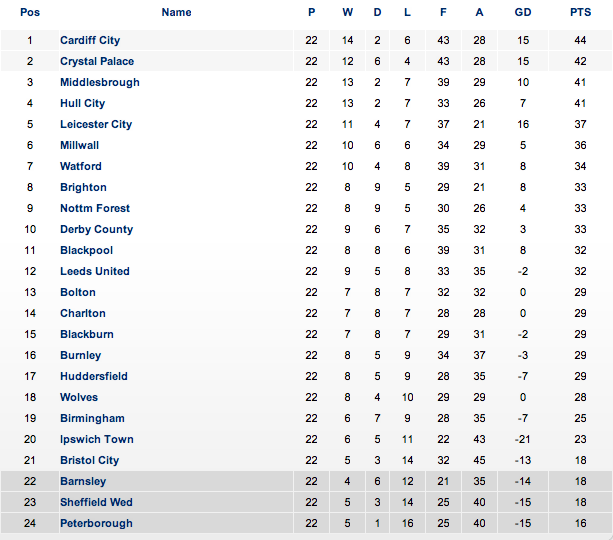Select the Peterborough team name
613x540 pixels.
pyautogui.click(x=96, y=523)
